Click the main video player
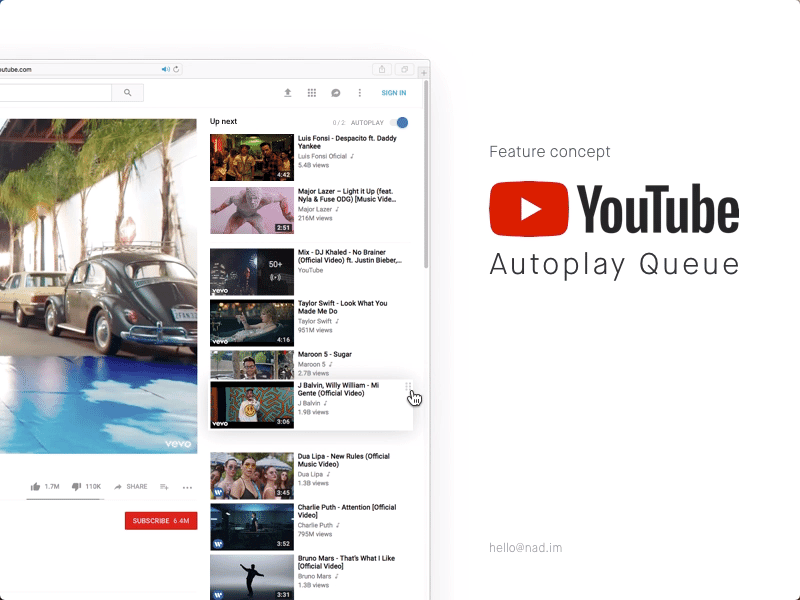 coord(98,286)
